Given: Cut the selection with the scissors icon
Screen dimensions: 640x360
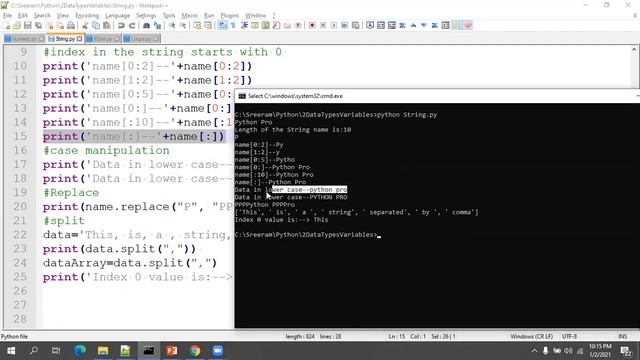Looking at the screenshot, I should click(x=85, y=25).
